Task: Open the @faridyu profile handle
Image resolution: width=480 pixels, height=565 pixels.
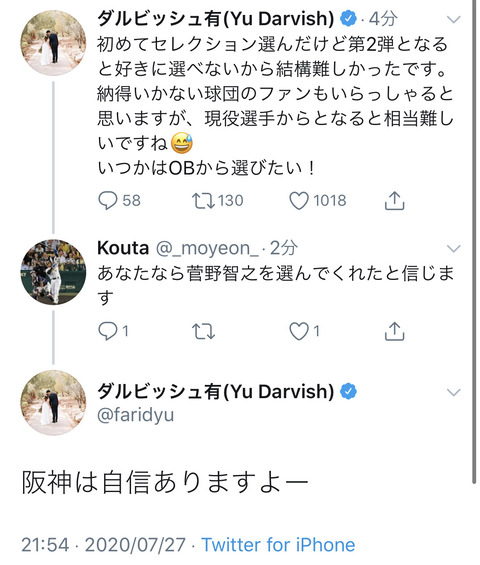Action: pos(135,414)
